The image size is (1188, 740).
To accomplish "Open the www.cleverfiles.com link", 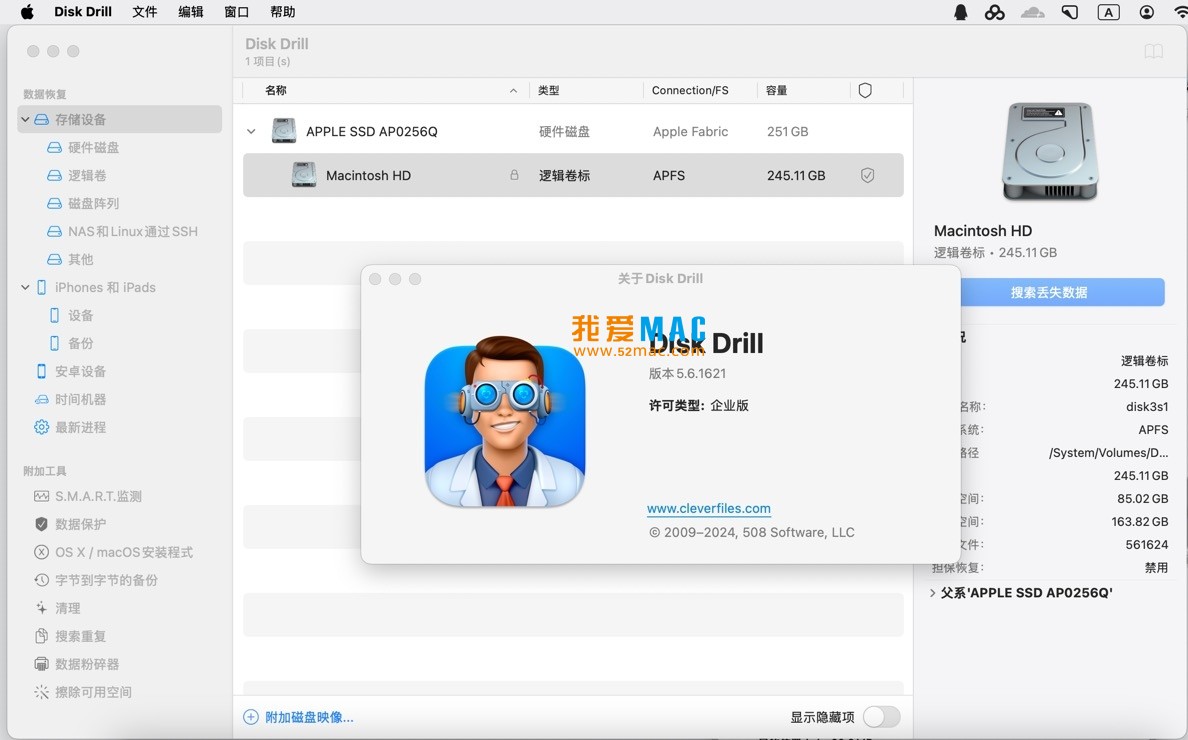I will coord(708,508).
